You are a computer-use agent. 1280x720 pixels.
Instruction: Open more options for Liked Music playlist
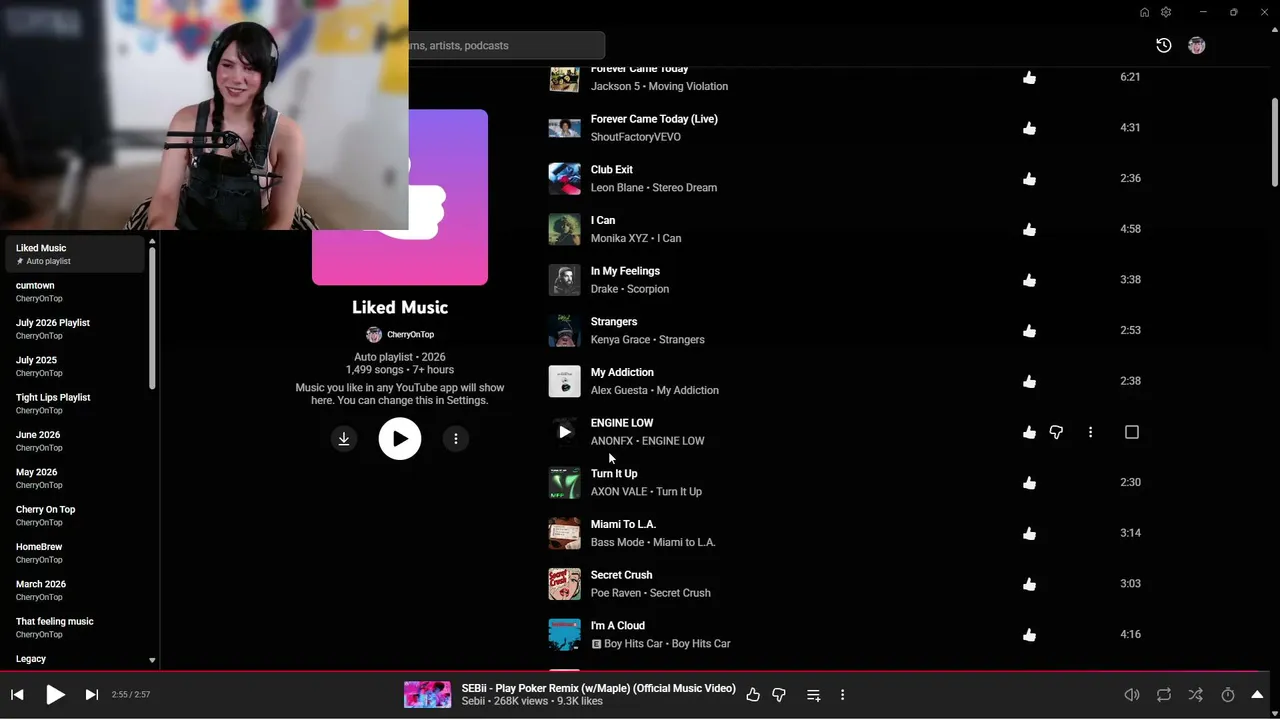tap(456, 438)
